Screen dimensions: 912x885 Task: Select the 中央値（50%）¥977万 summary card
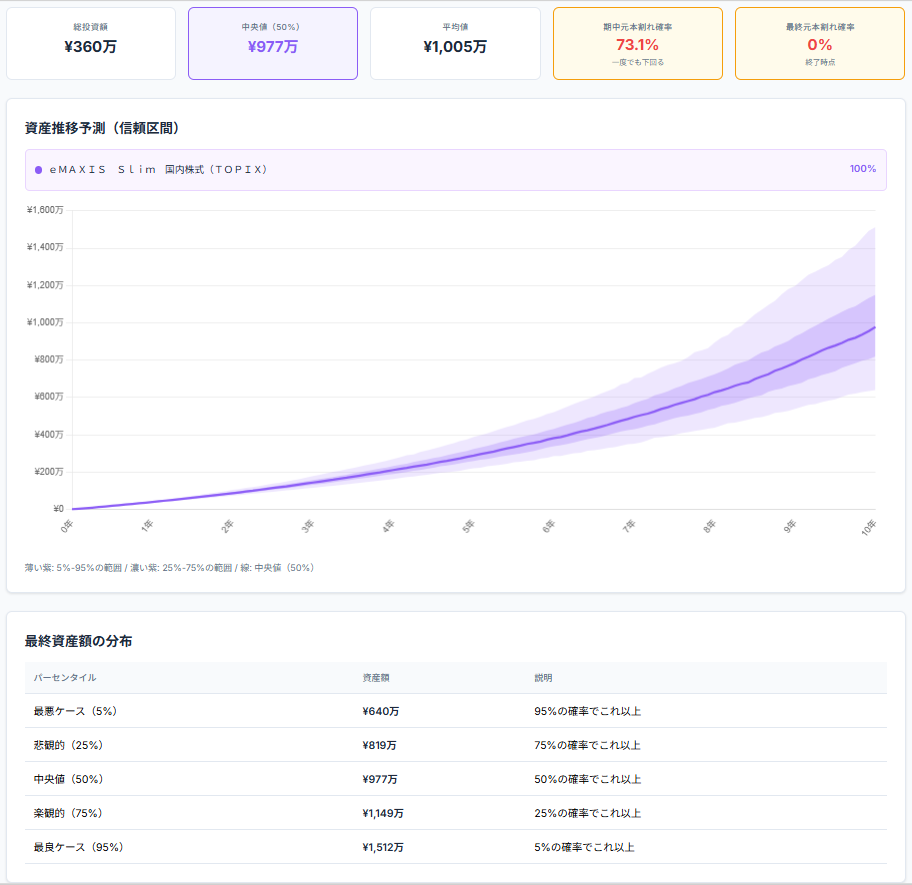click(x=272, y=44)
